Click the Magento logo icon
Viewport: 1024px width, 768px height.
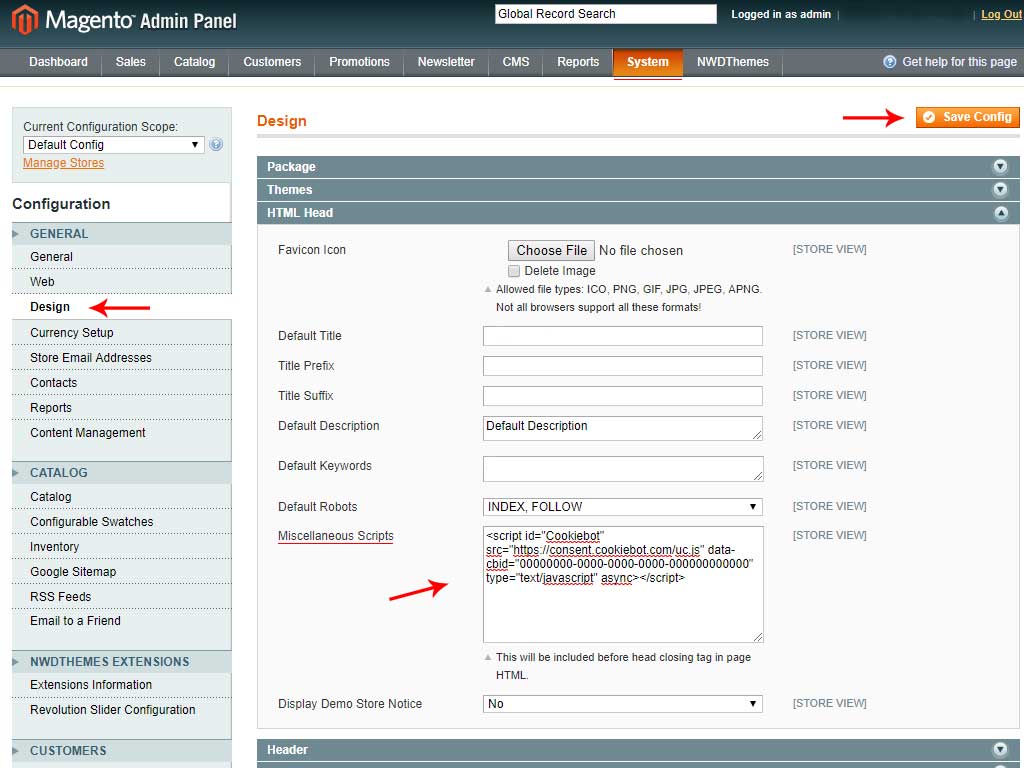point(25,19)
